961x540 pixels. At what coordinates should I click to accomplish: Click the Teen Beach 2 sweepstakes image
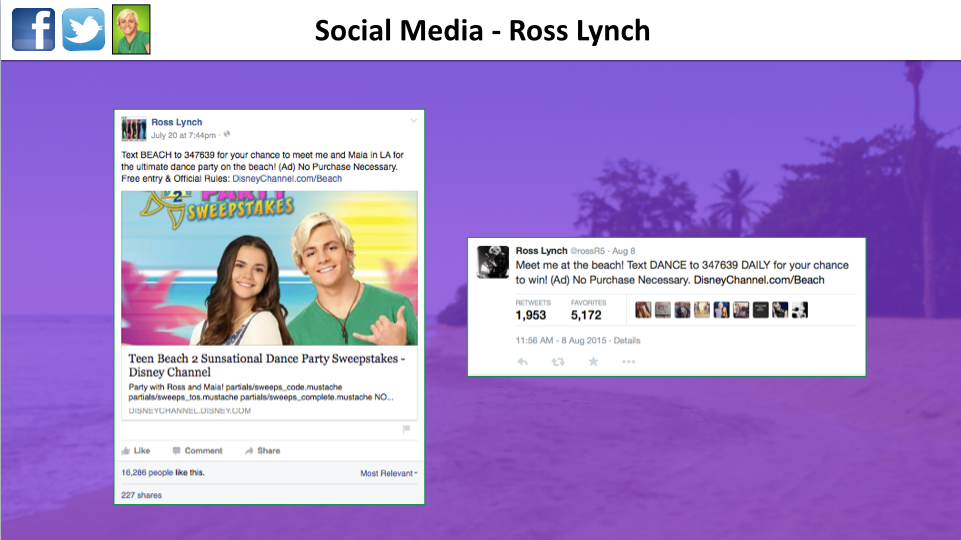(269, 267)
